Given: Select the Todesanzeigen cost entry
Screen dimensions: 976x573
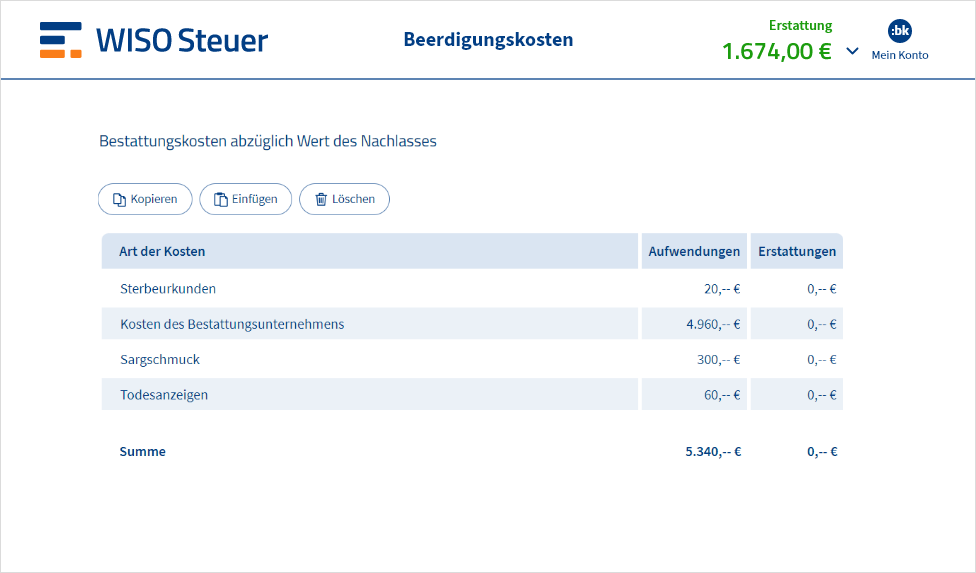Looking at the screenshot, I should (164, 395).
